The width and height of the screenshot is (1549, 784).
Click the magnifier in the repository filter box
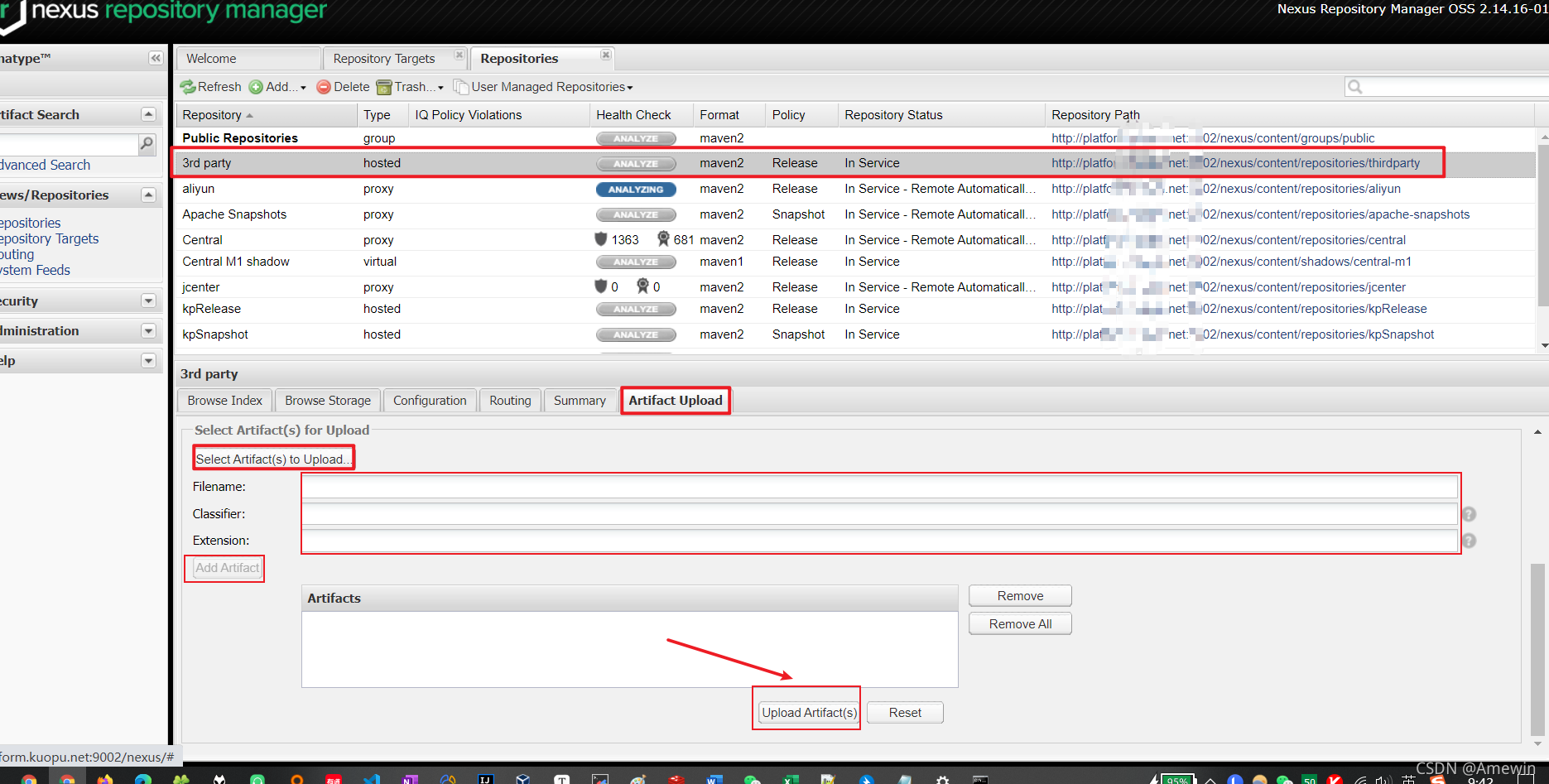[1355, 87]
